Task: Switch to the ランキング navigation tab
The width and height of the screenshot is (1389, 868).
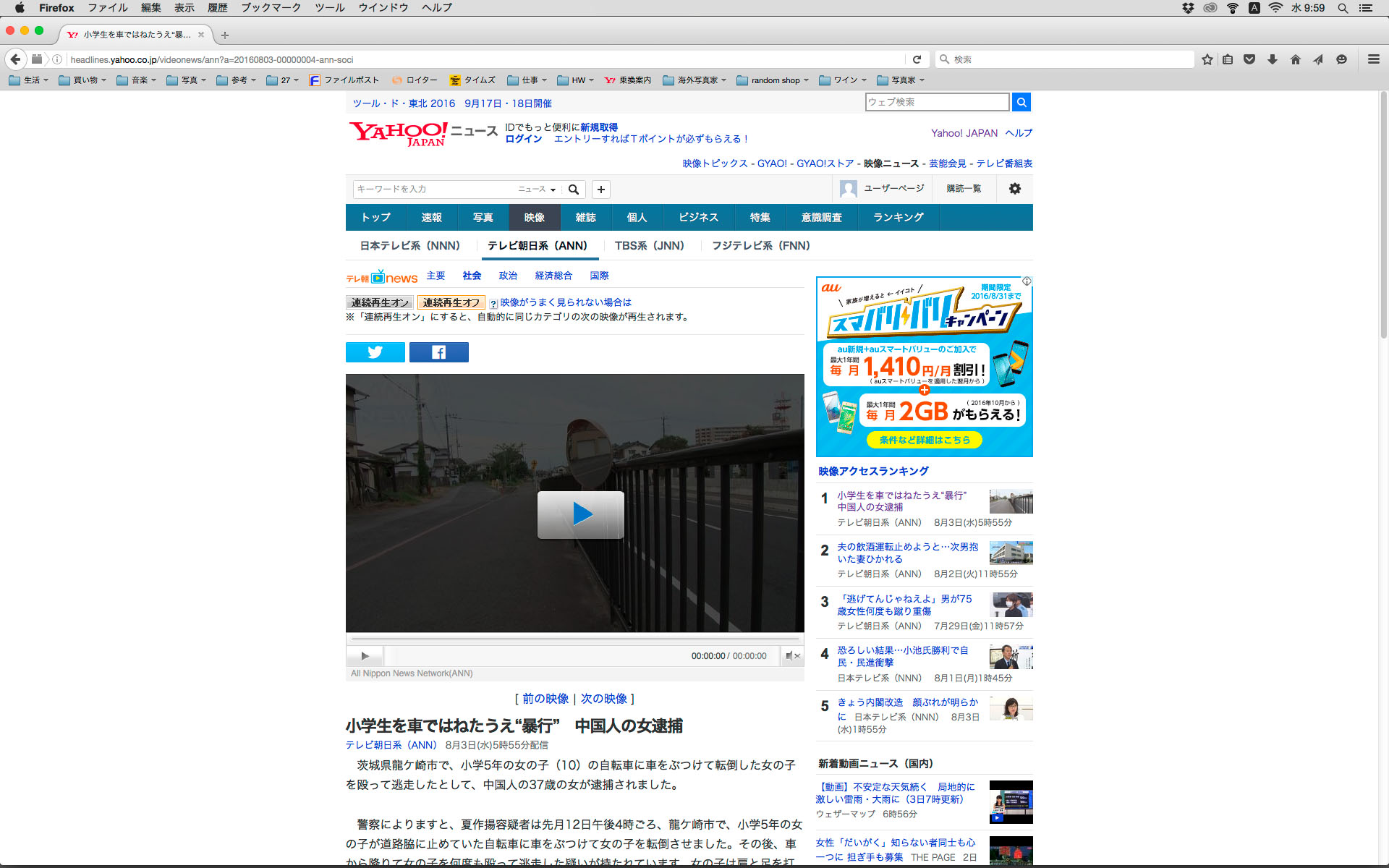Action: tap(898, 218)
